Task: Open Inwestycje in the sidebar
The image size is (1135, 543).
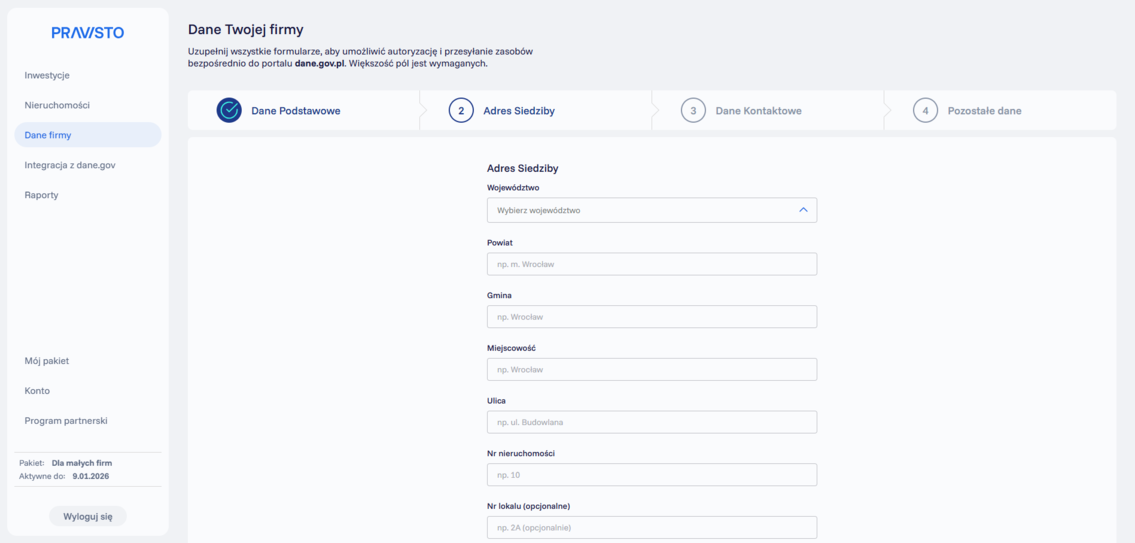Action: click(x=47, y=75)
